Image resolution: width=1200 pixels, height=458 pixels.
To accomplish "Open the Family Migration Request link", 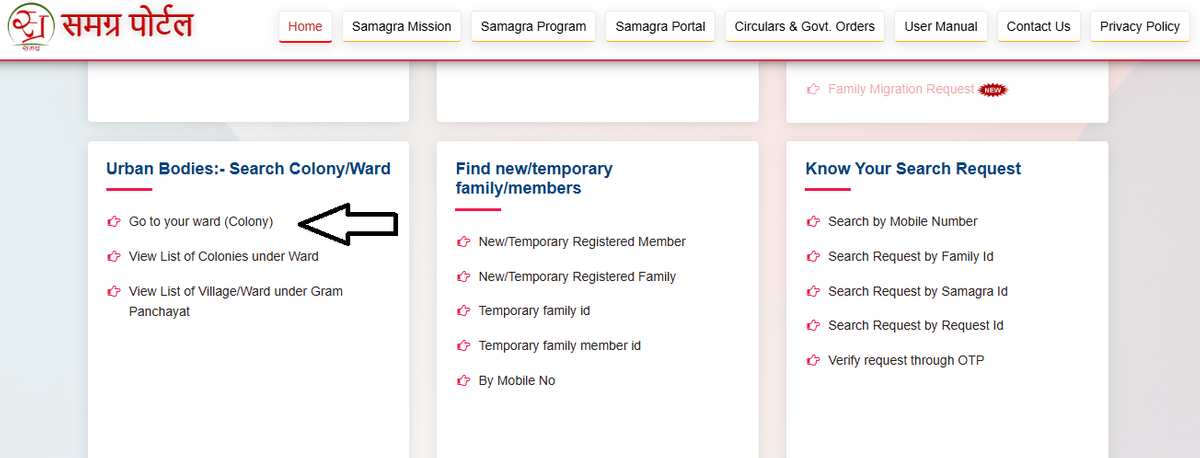I will pyautogui.click(x=901, y=89).
